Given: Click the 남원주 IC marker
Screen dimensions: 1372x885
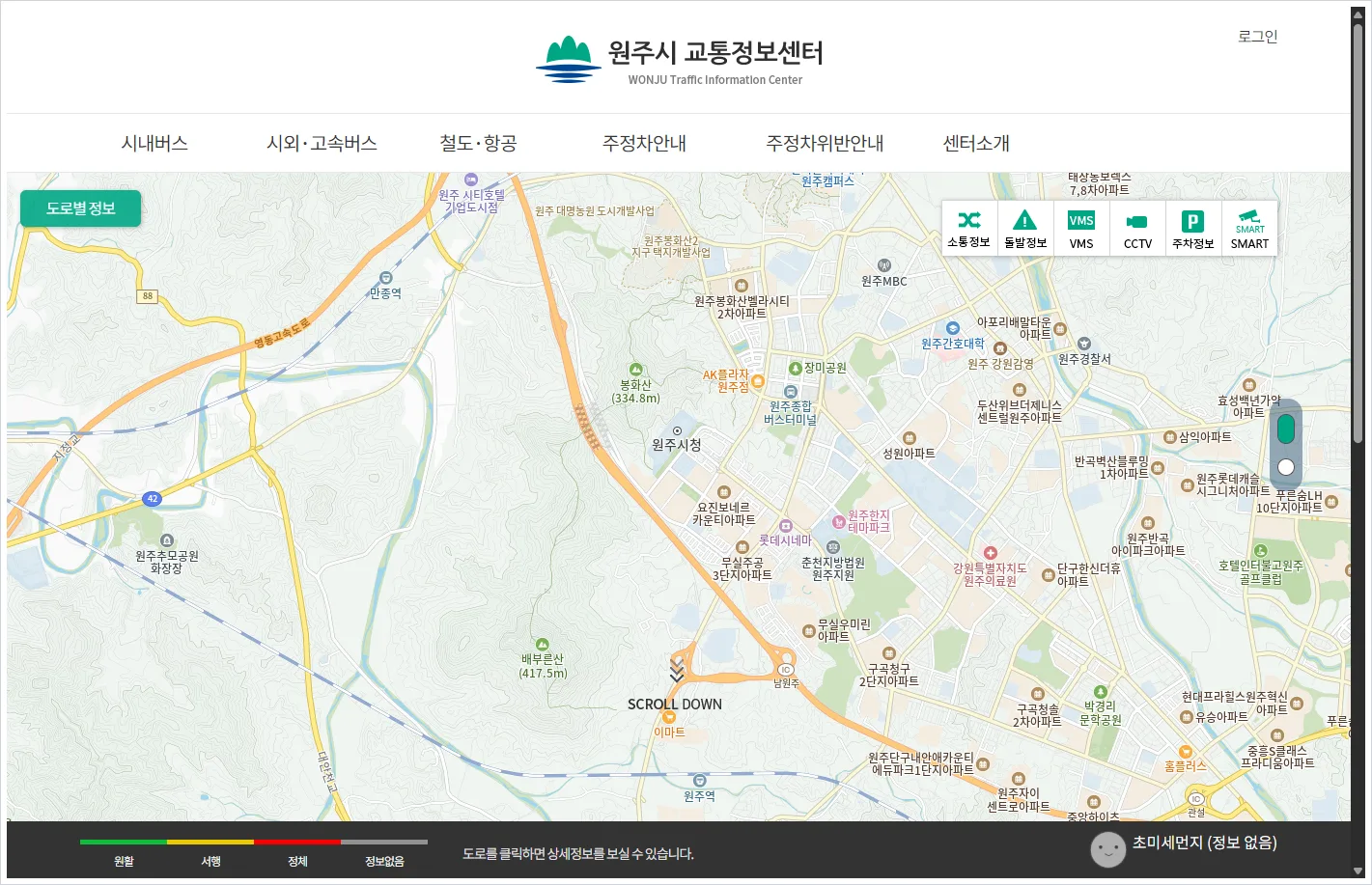Looking at the screenshot, I should point(786,670).
